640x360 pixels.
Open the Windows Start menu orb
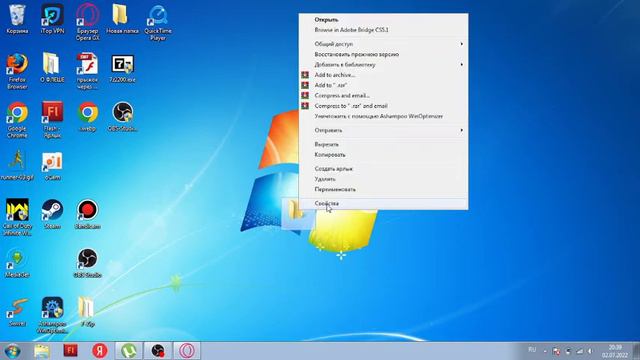(12, 351)
